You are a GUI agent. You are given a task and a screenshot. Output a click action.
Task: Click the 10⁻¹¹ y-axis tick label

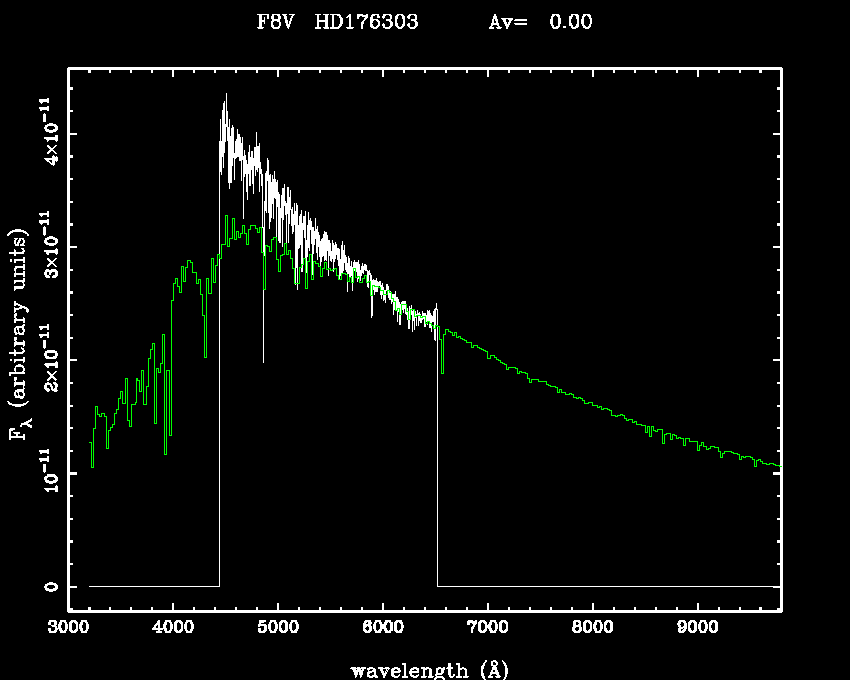[48, 473]
